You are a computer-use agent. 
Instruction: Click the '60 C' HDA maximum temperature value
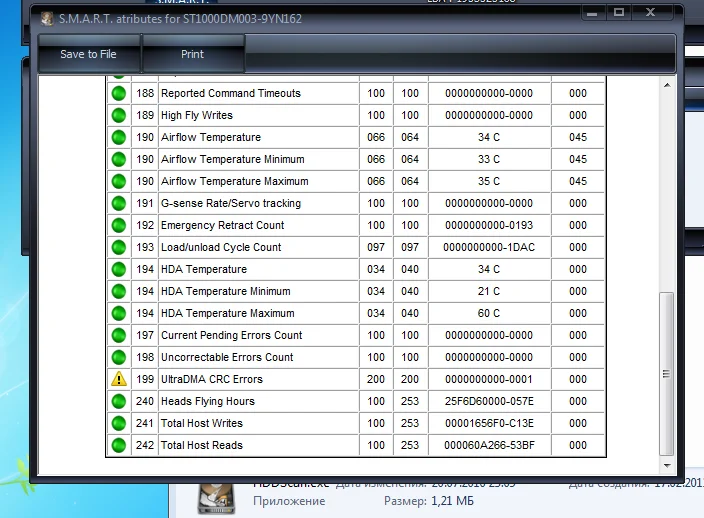[x=488, y=313]
